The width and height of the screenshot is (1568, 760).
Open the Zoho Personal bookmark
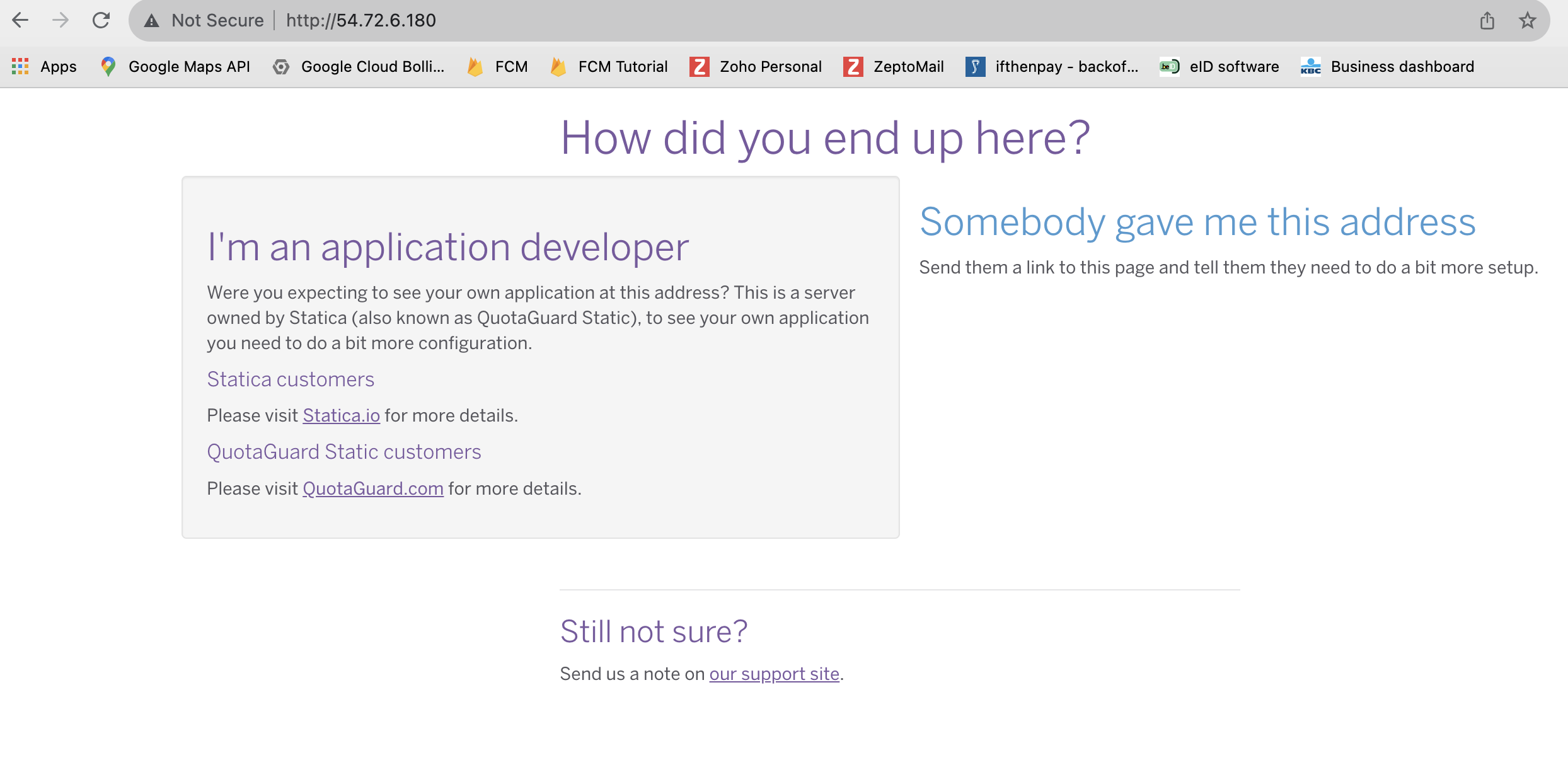coord(756,66)
